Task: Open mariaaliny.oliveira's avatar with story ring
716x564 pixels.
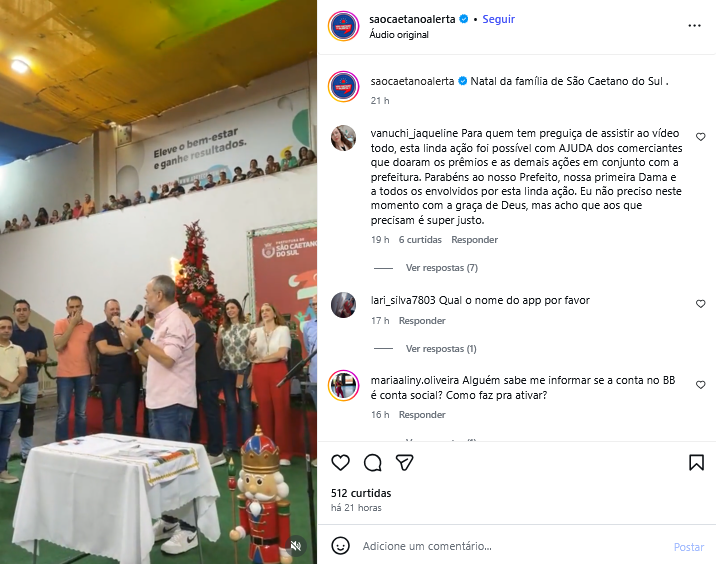Action: pyautogui.click(x=343, y=385)
